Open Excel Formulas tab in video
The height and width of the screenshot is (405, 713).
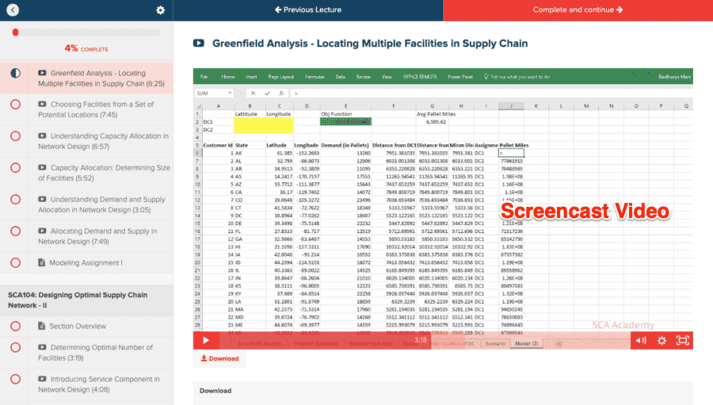pyautogui.click(x=314, y=77)
